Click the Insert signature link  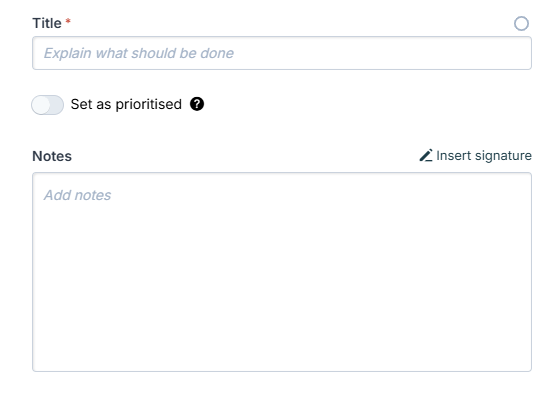tap(476, 155)
